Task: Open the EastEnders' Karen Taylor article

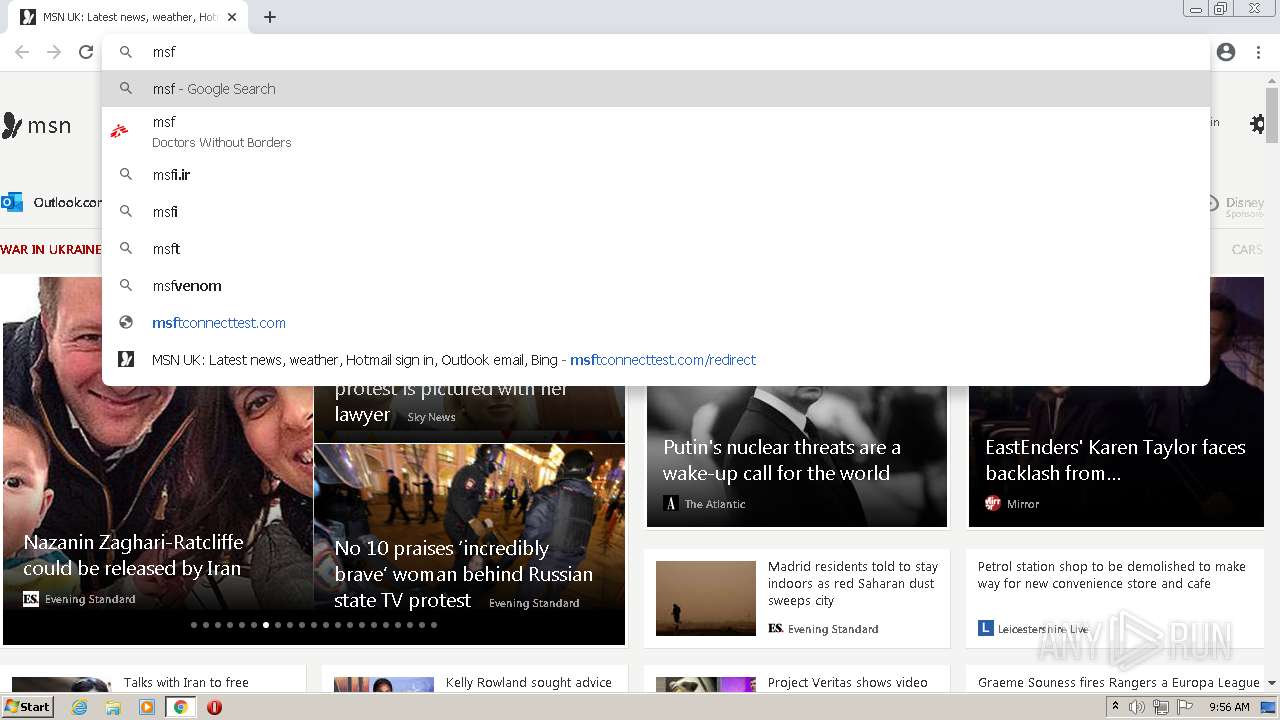Action: [x=1115, y=460]
